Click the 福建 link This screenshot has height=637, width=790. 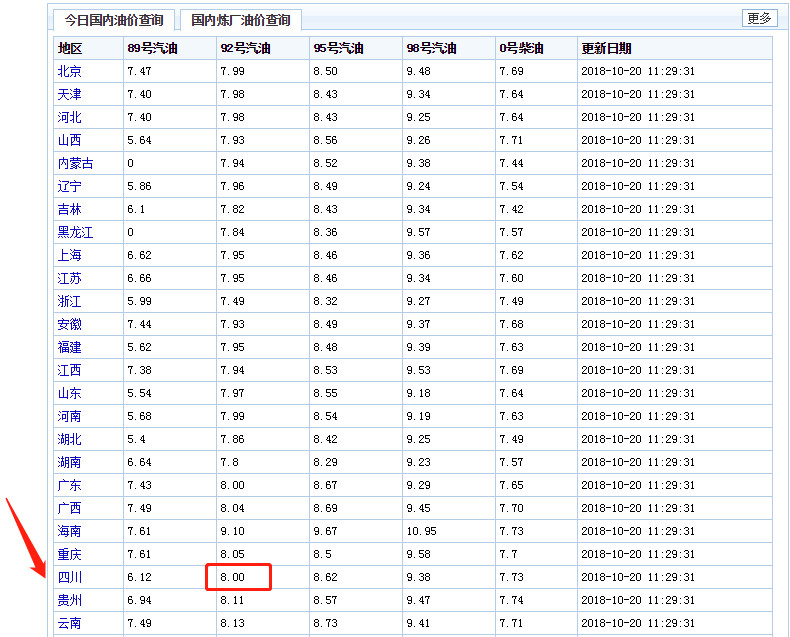click(x=70, y=347)
